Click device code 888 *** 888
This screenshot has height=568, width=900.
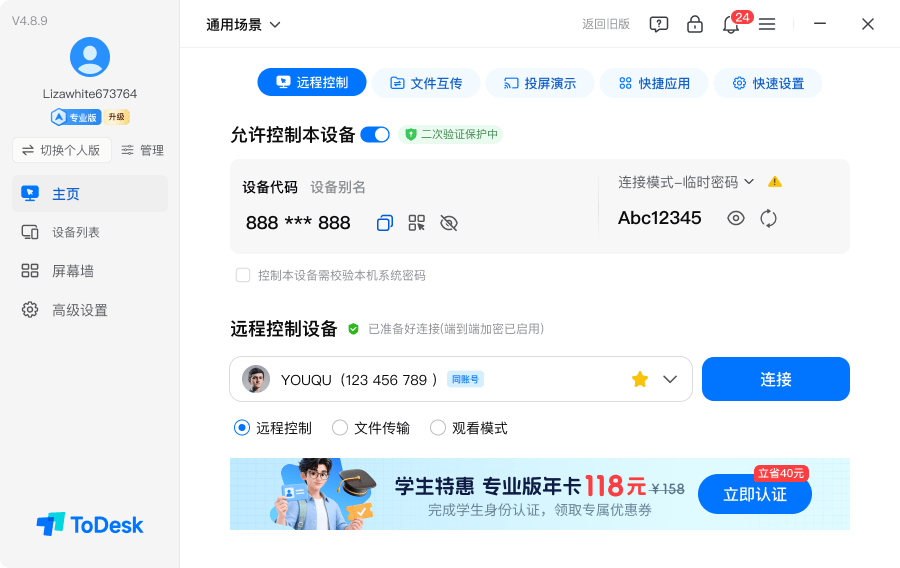pos(298,223)
